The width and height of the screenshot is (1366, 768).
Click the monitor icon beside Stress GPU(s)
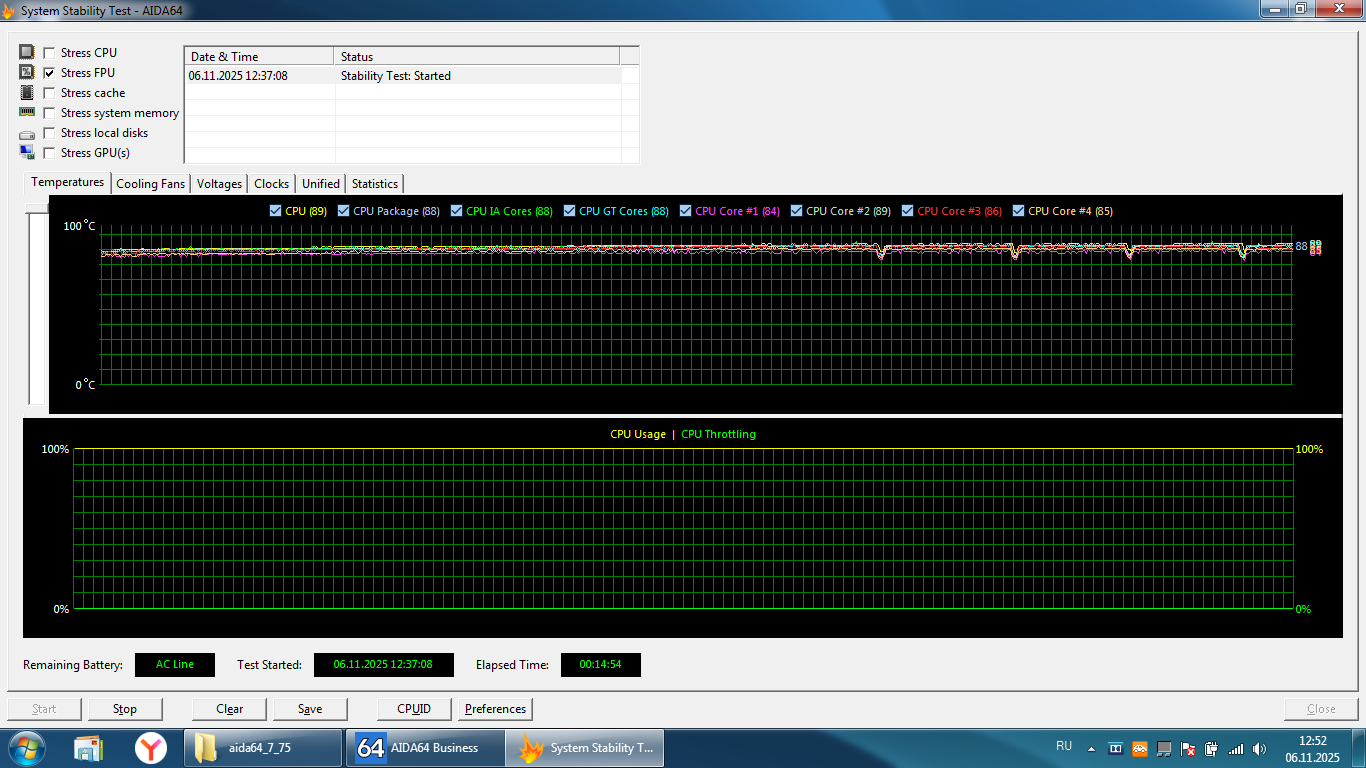(x=27, y=152)
